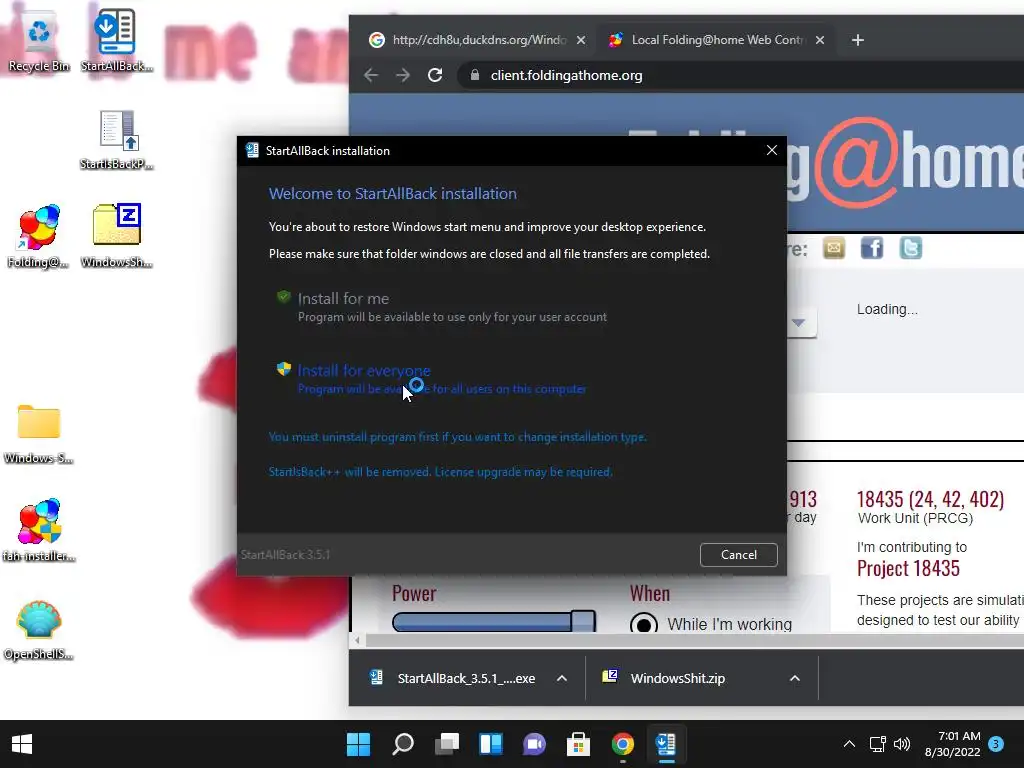Open network status tray icon
1024x768 pixels.
(877, 744)
